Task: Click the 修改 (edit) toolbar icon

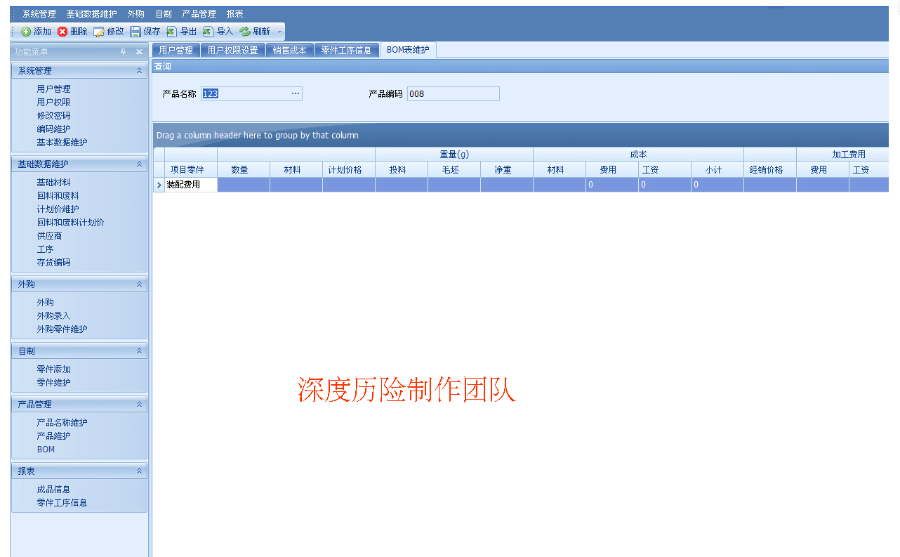Action: [x=99, y=32]
